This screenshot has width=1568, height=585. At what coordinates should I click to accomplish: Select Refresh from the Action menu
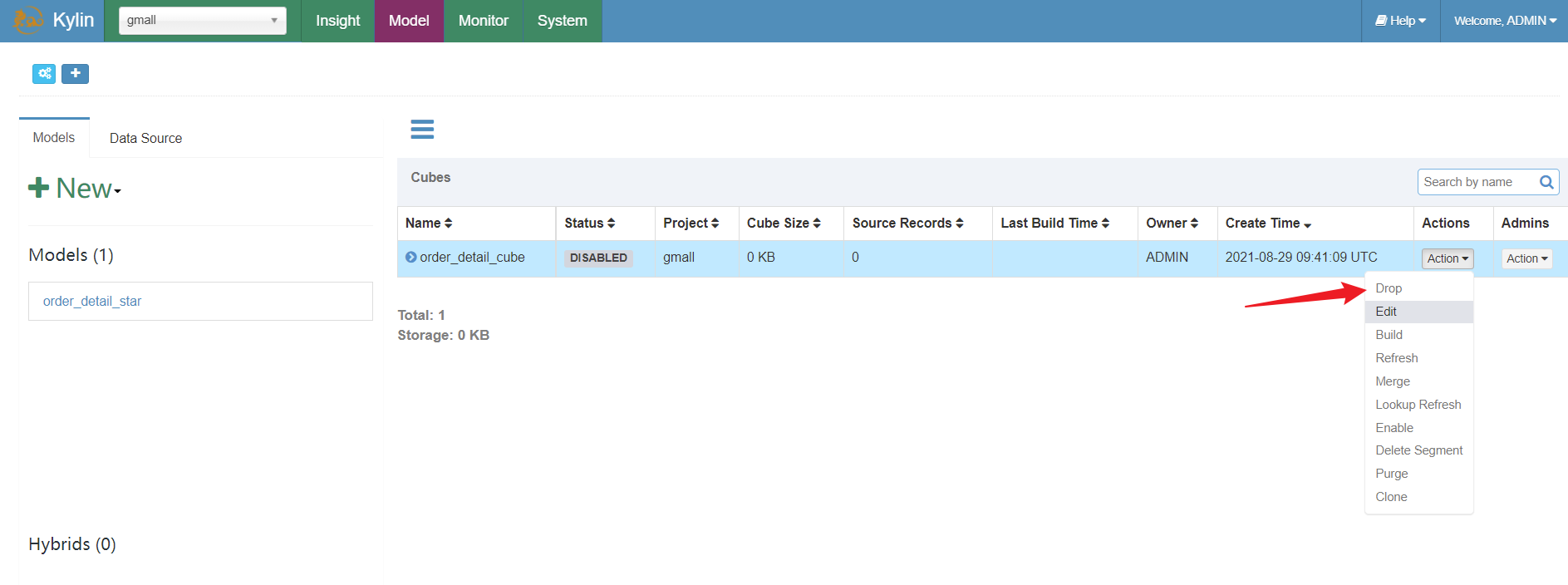[1418, 358]
